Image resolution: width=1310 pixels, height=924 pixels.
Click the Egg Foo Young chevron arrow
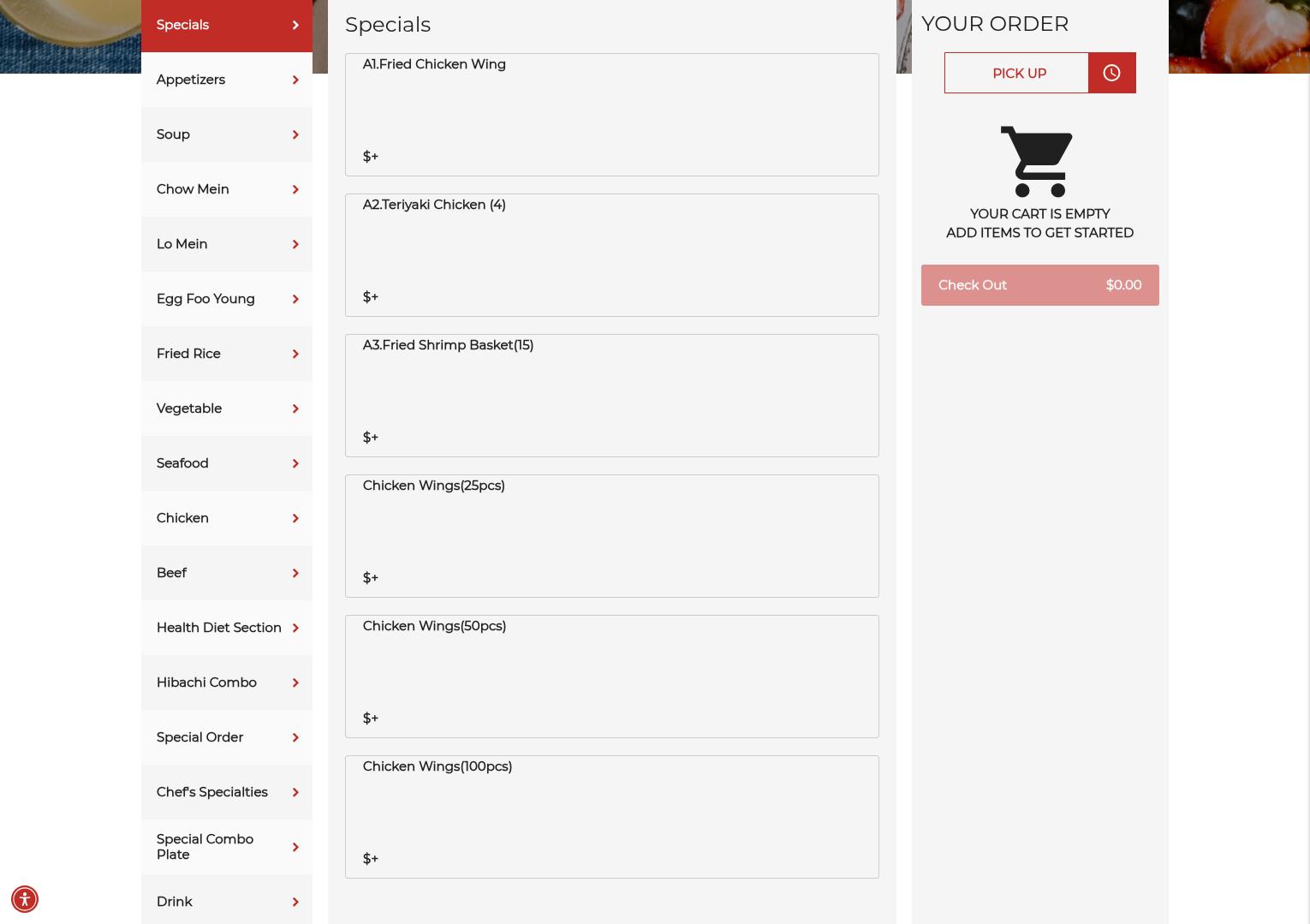pos(295,299)
